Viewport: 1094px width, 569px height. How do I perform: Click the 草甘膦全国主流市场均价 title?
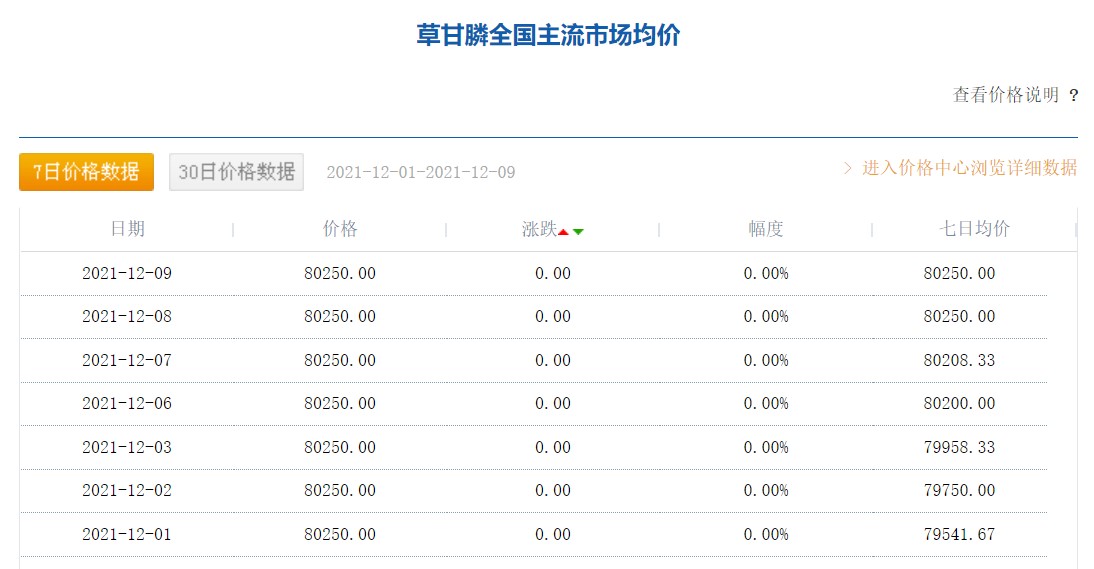click(x=548, y=35)
